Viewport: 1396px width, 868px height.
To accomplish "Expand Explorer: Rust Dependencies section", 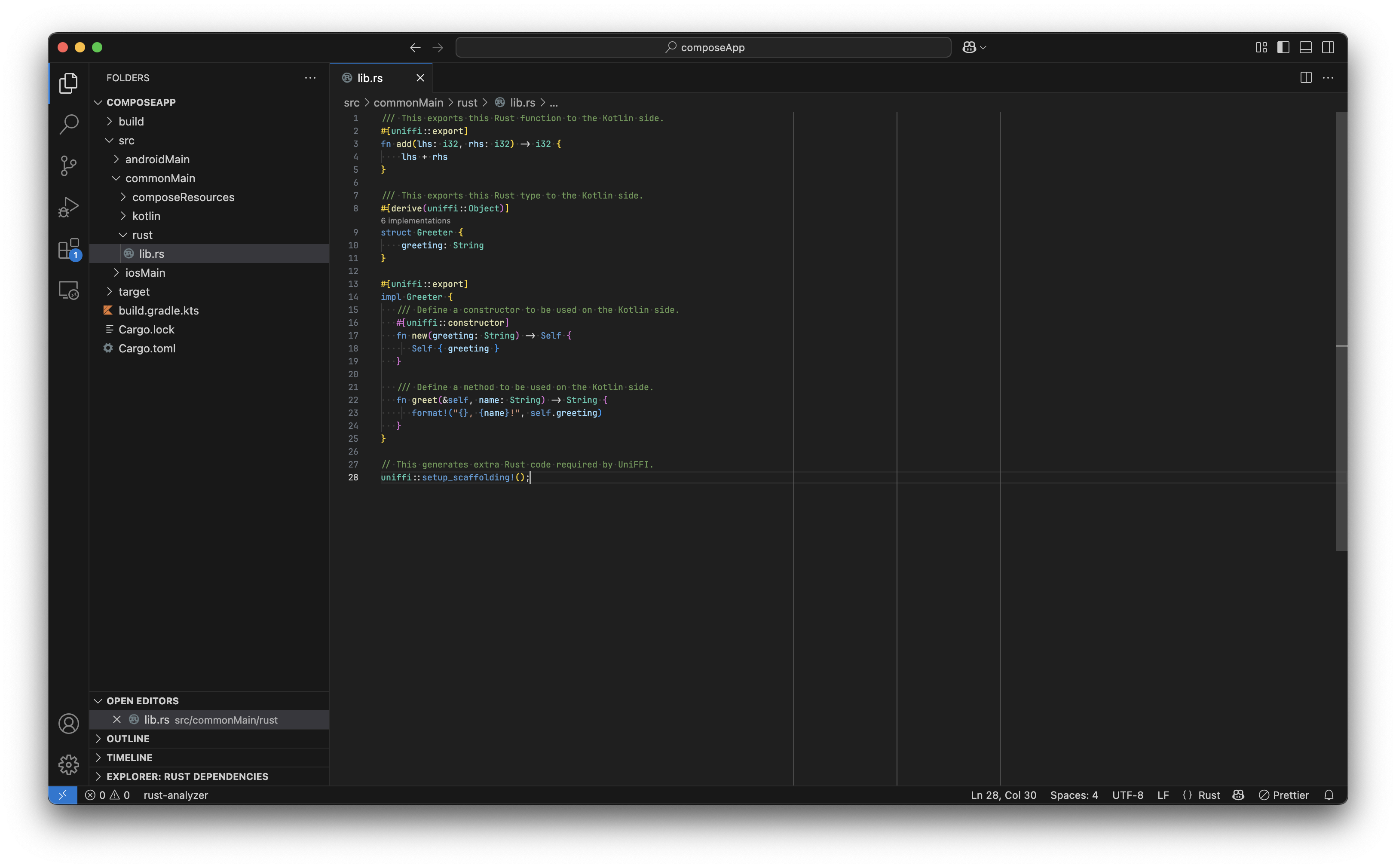I will click(x=210, y=776).
